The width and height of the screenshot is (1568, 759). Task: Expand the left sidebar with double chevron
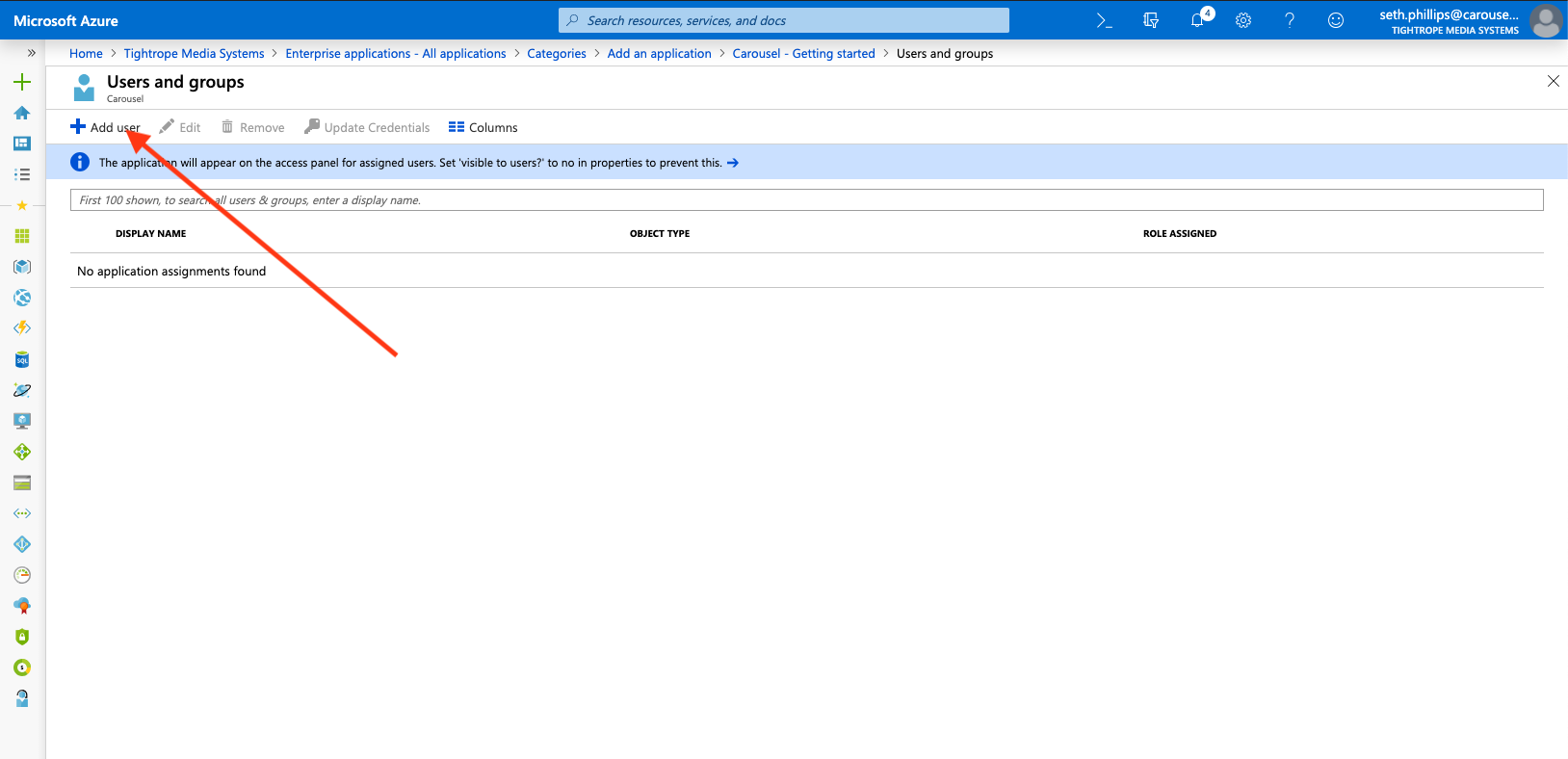click(32, 53)
